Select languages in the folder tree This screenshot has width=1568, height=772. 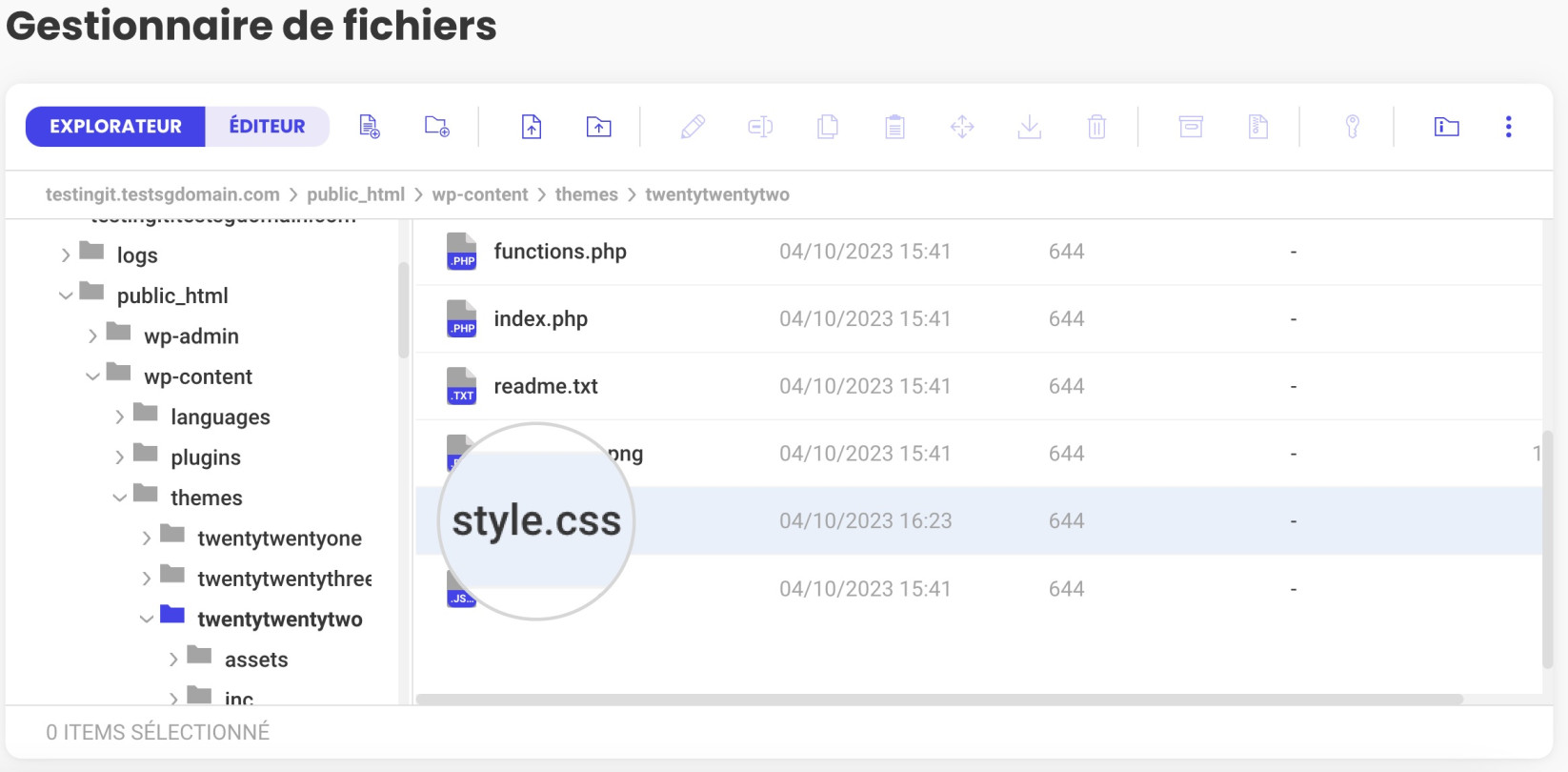click(221, 417)
